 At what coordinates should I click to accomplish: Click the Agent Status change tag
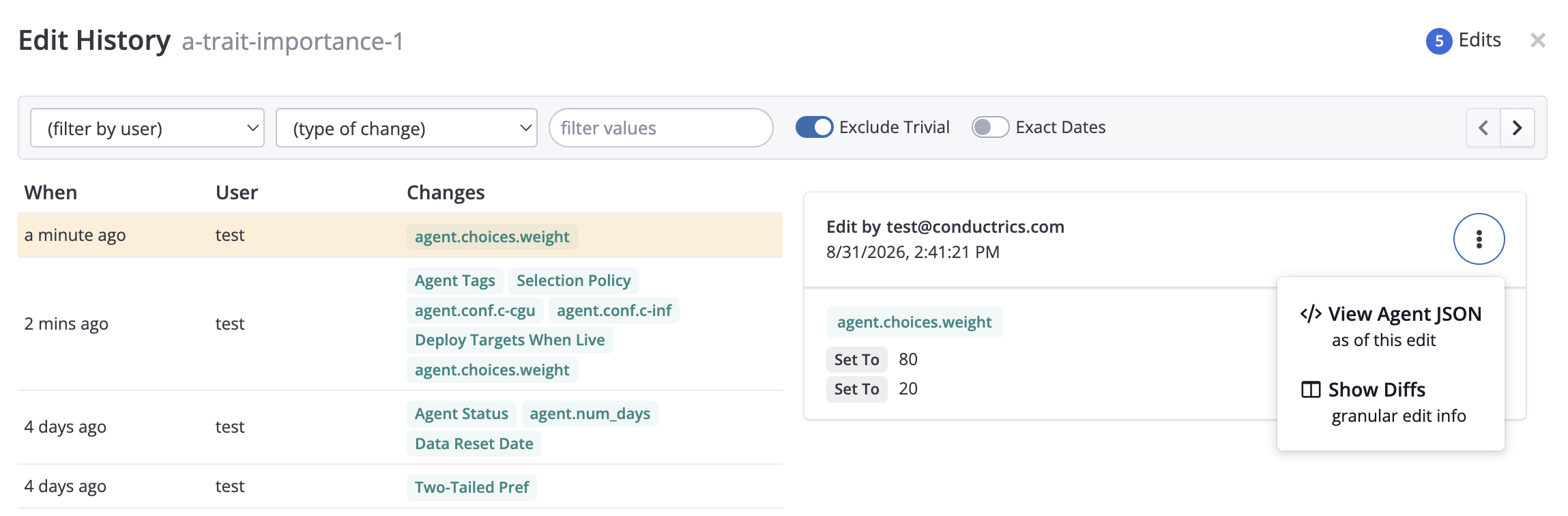[461, 414]
